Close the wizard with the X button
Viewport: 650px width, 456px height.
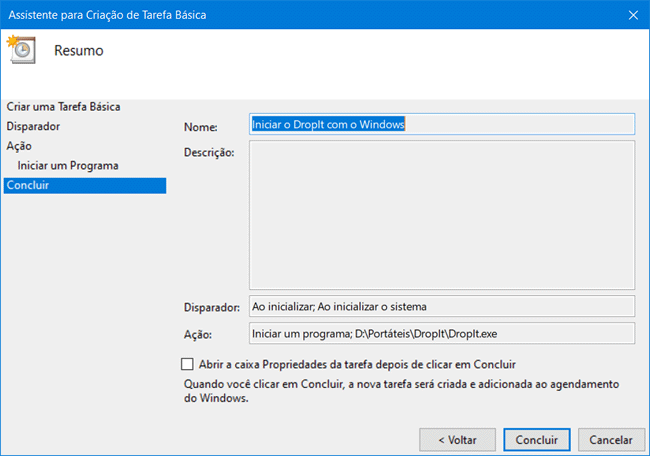click(633, 14)
